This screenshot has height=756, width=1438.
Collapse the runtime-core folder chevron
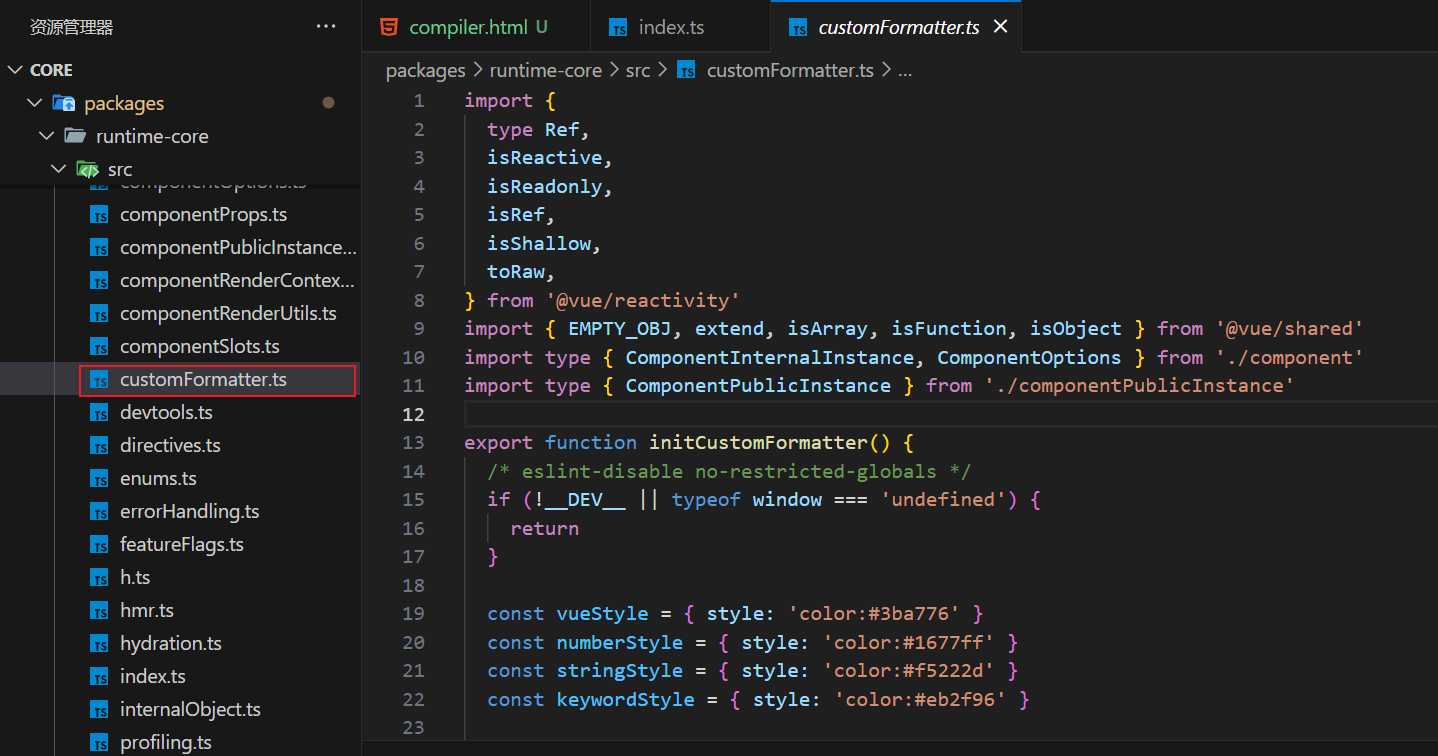click(46, 136)
